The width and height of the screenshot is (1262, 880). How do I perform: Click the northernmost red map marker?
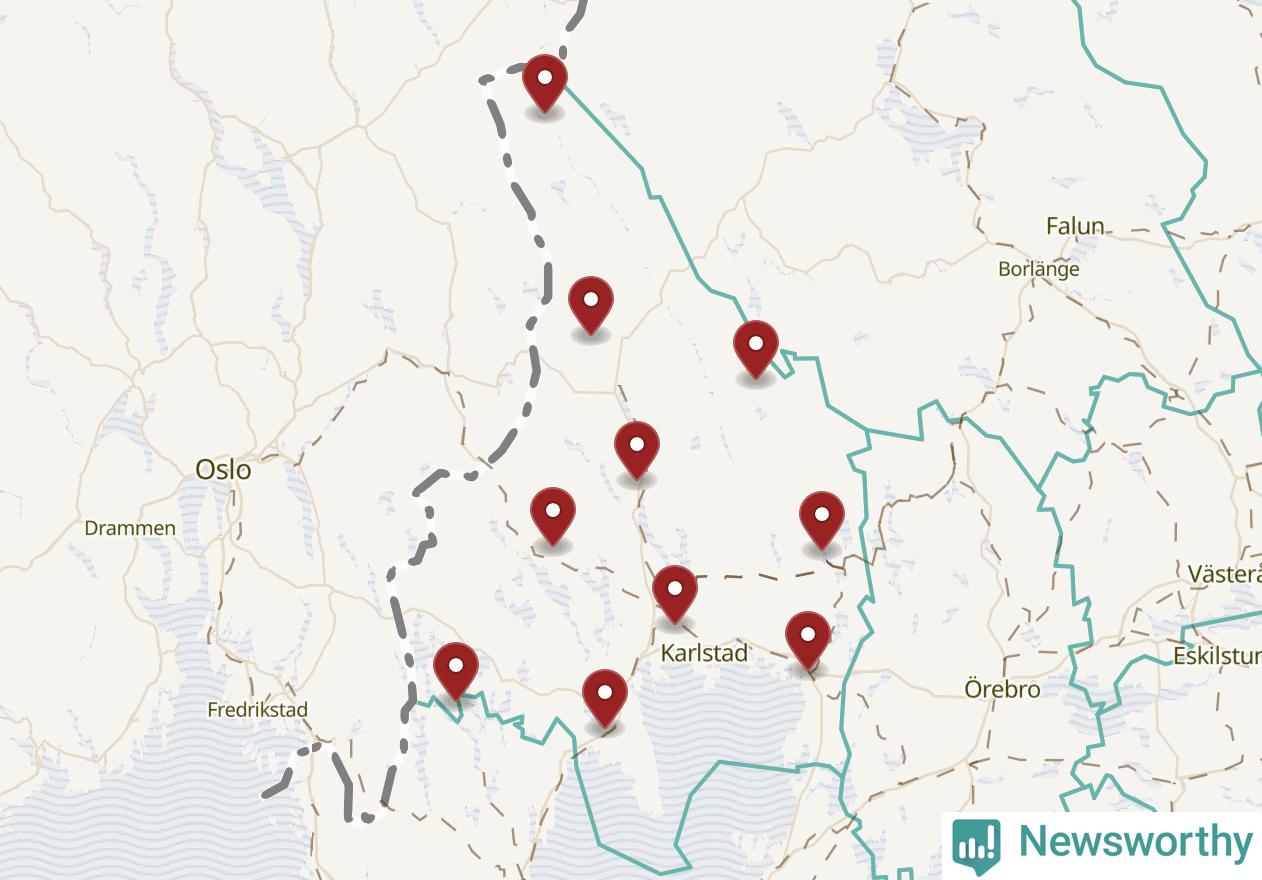(x=545, y=84)
